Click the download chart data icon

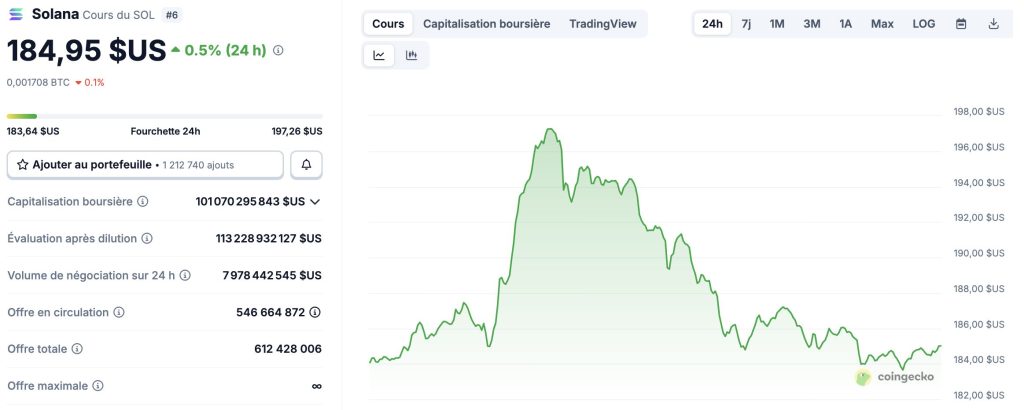tap(993, 24)
